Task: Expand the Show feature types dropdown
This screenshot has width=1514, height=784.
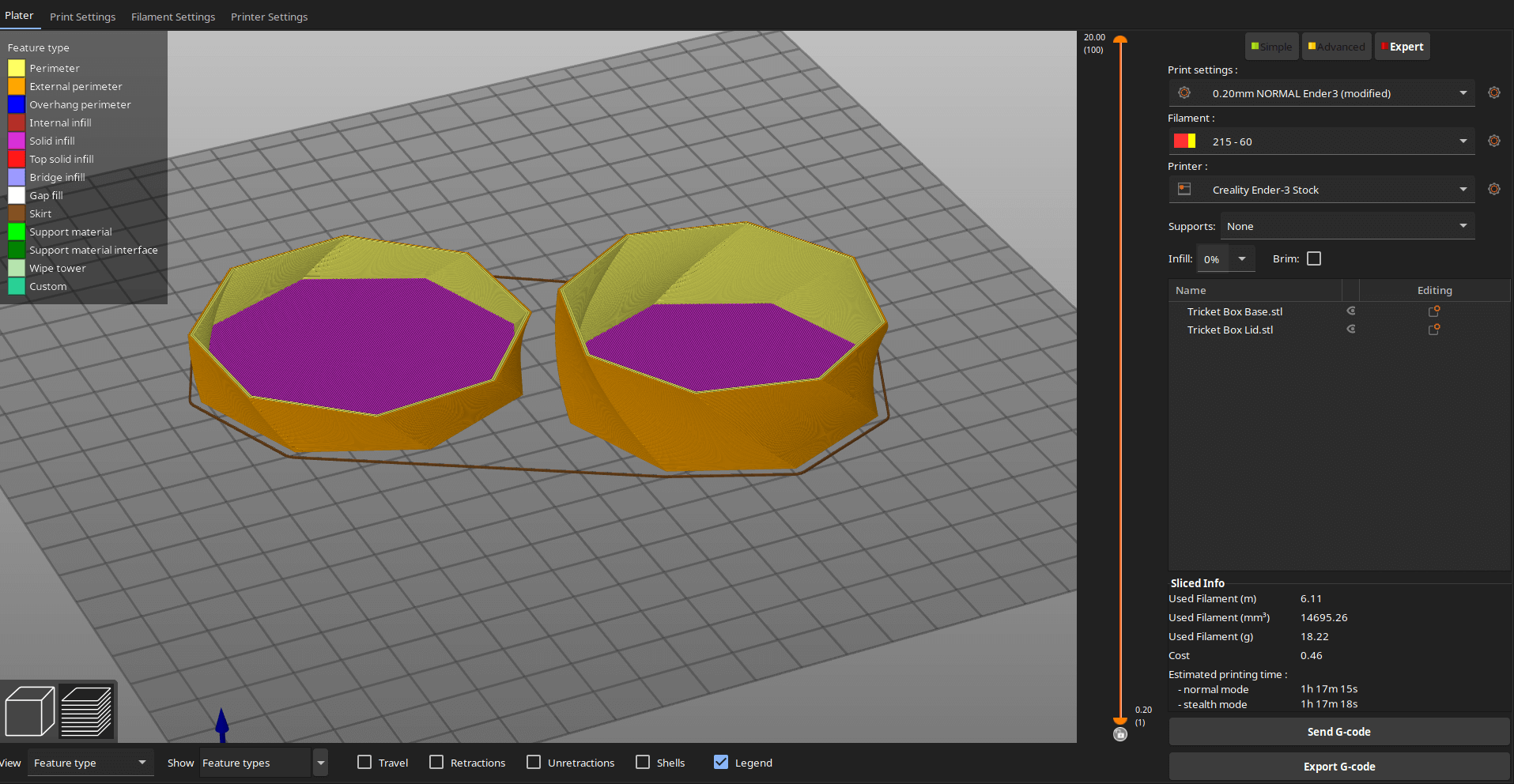Action: pos(320,762)
